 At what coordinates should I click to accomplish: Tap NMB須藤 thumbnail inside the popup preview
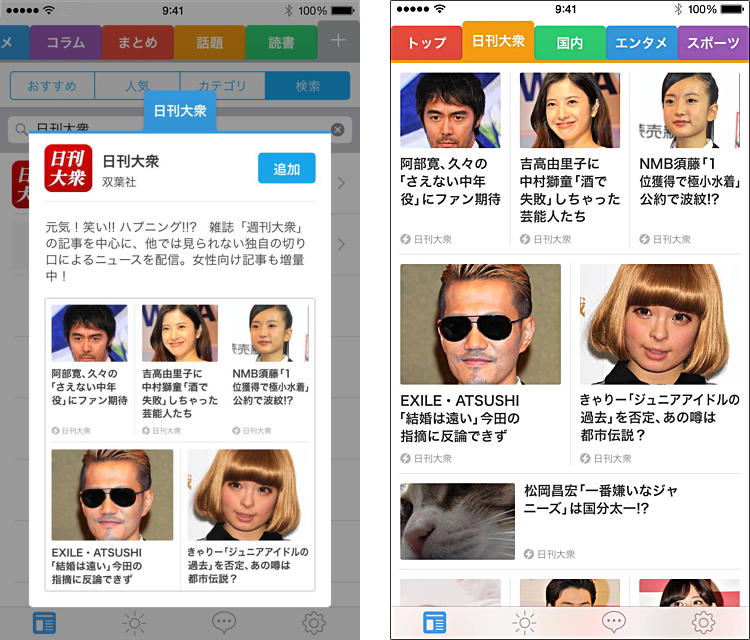[x=270, y=333]
